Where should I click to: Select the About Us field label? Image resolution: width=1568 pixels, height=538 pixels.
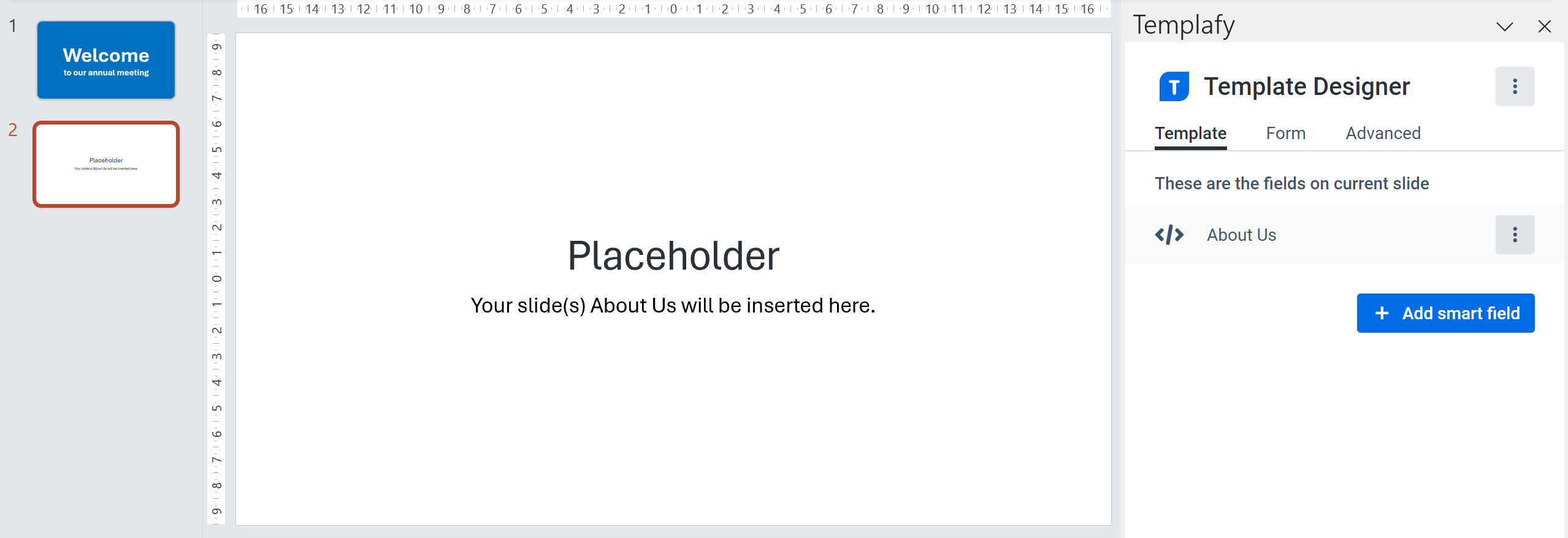point(1241,235)
